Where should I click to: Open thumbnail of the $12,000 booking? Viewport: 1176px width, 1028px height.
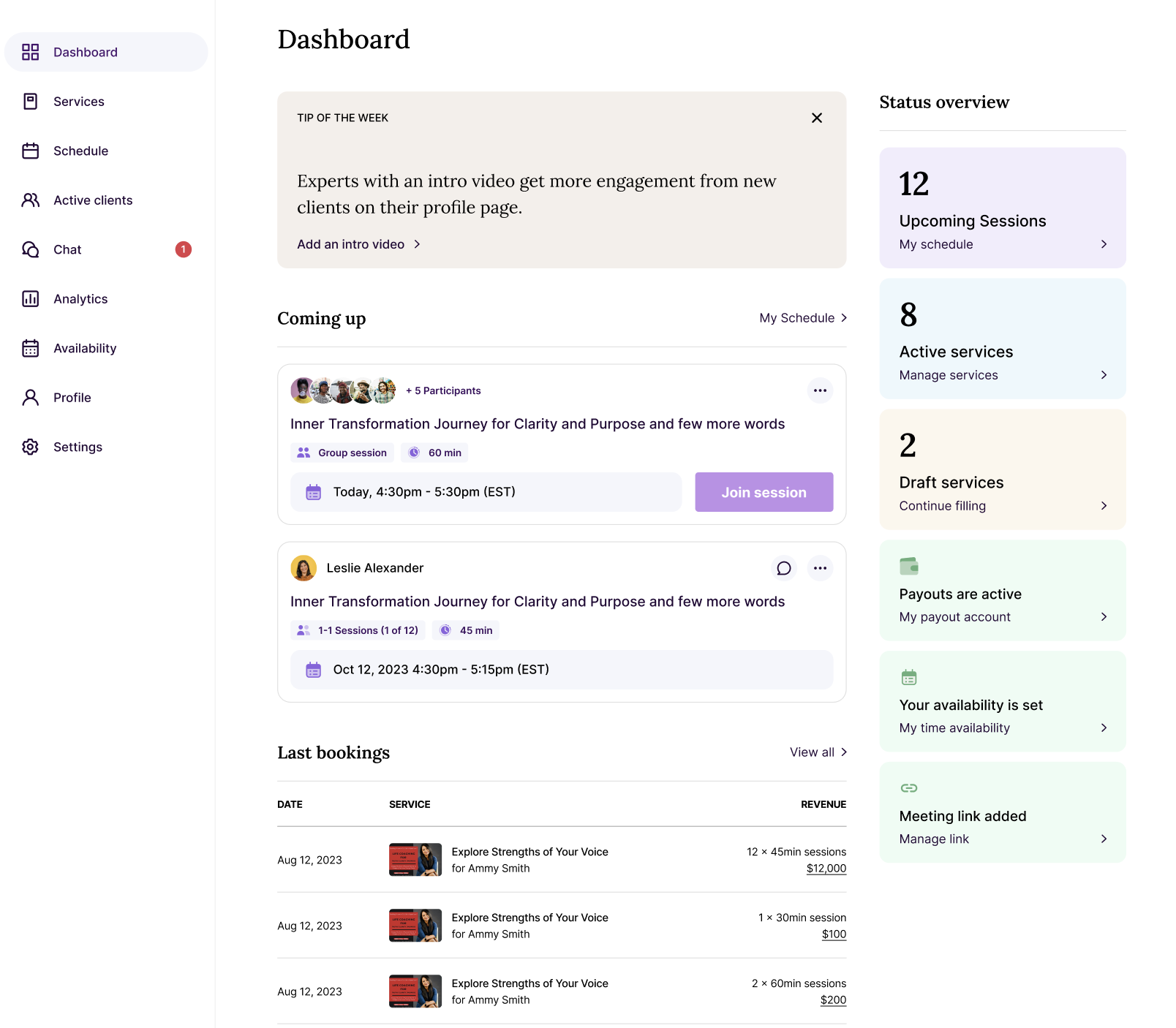click(415, 860)
